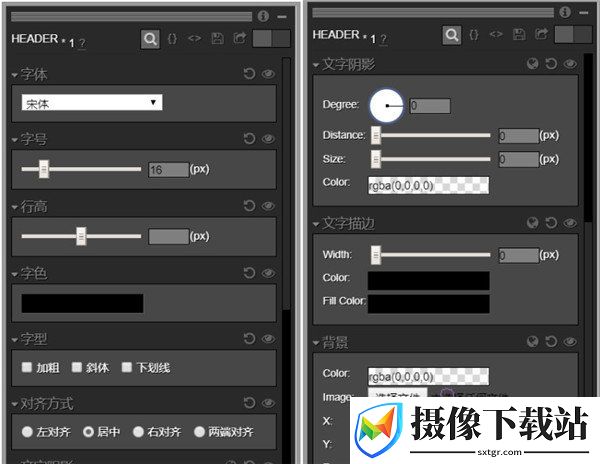Reset the 文字描边 section
600x464 pixels.
coord(551,223)
